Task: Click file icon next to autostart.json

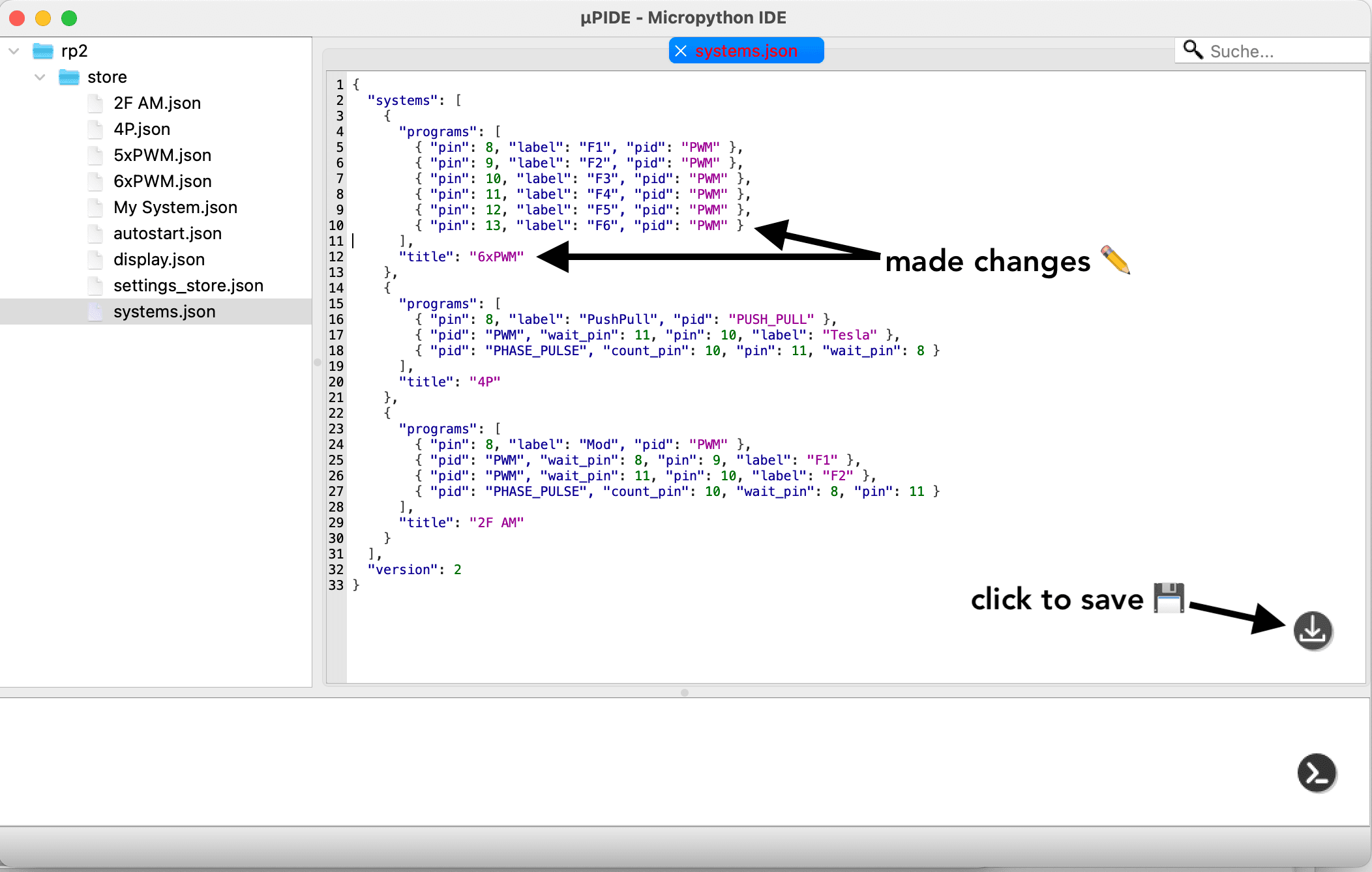Action: click(x=96, y=233)
